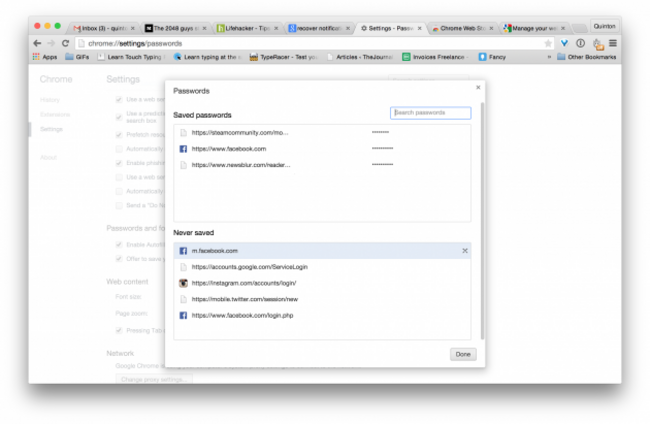Click the Search passwords field
The height and width of the screenshot is (424, 650).
(430, 113)
